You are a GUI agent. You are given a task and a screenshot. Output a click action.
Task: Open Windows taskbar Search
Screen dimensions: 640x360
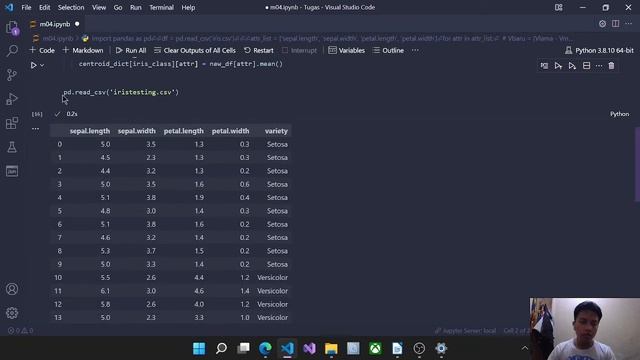221,349
